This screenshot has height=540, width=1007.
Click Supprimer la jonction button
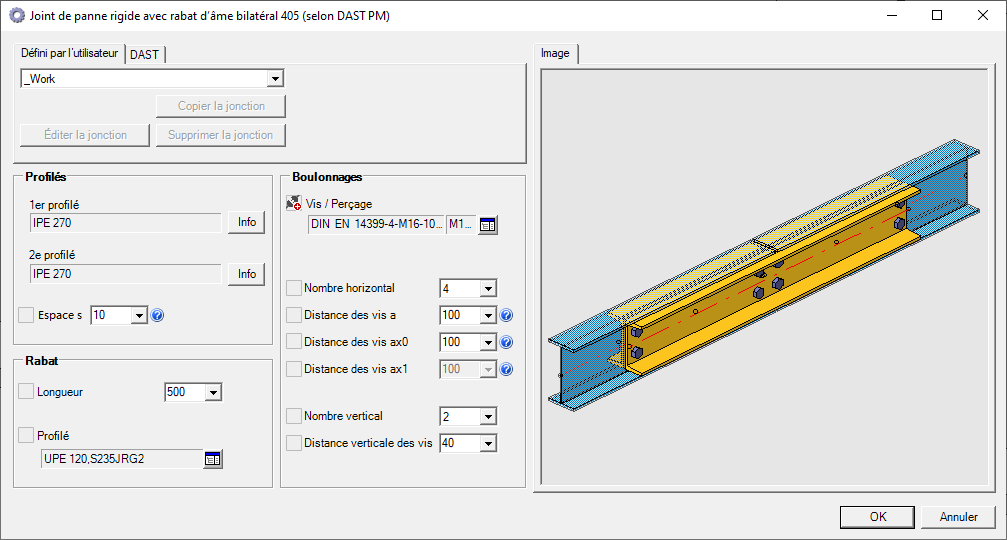tap(221, 135)
